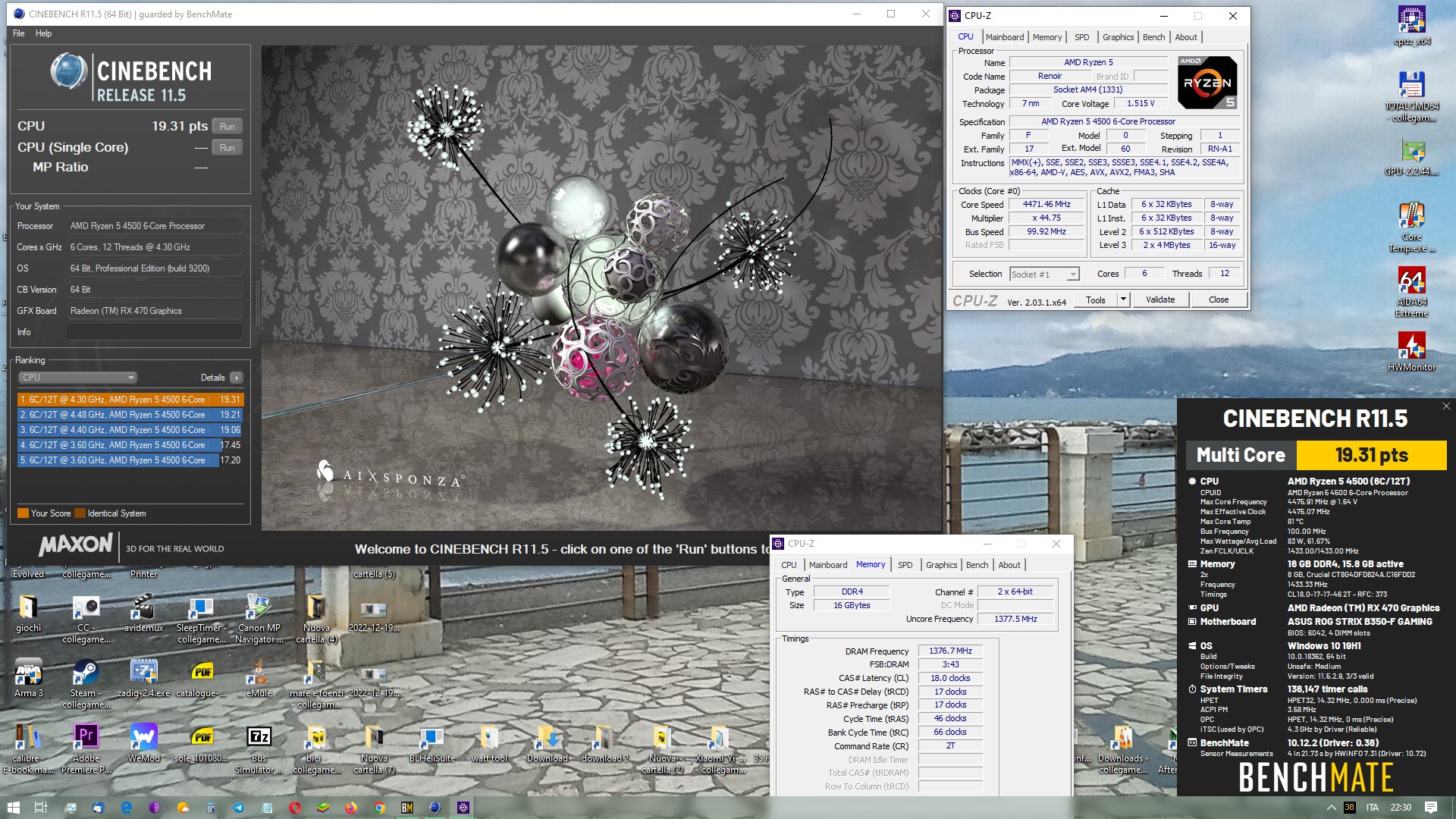Open the Socket #1 selection dropdown in CPU-Z
The width and height of the screenshot is (1456, 819).
pyautogui.click(x=1044, y=274)
